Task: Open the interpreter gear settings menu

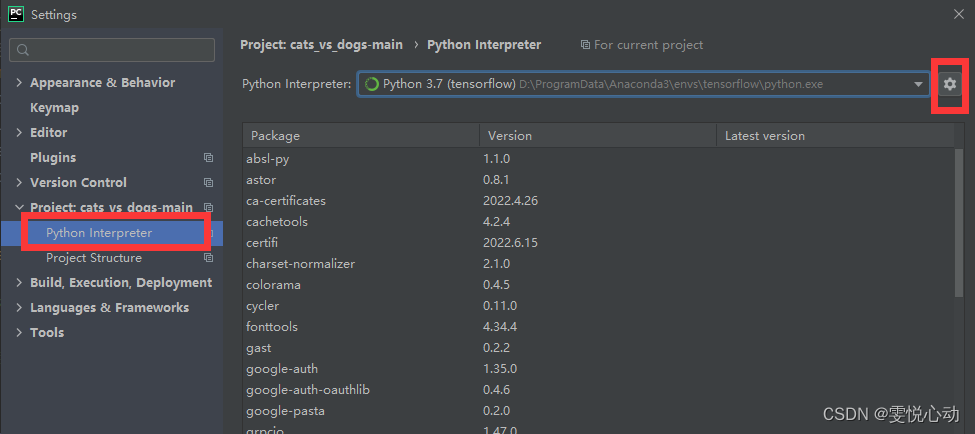Action: tap(949, 84)
